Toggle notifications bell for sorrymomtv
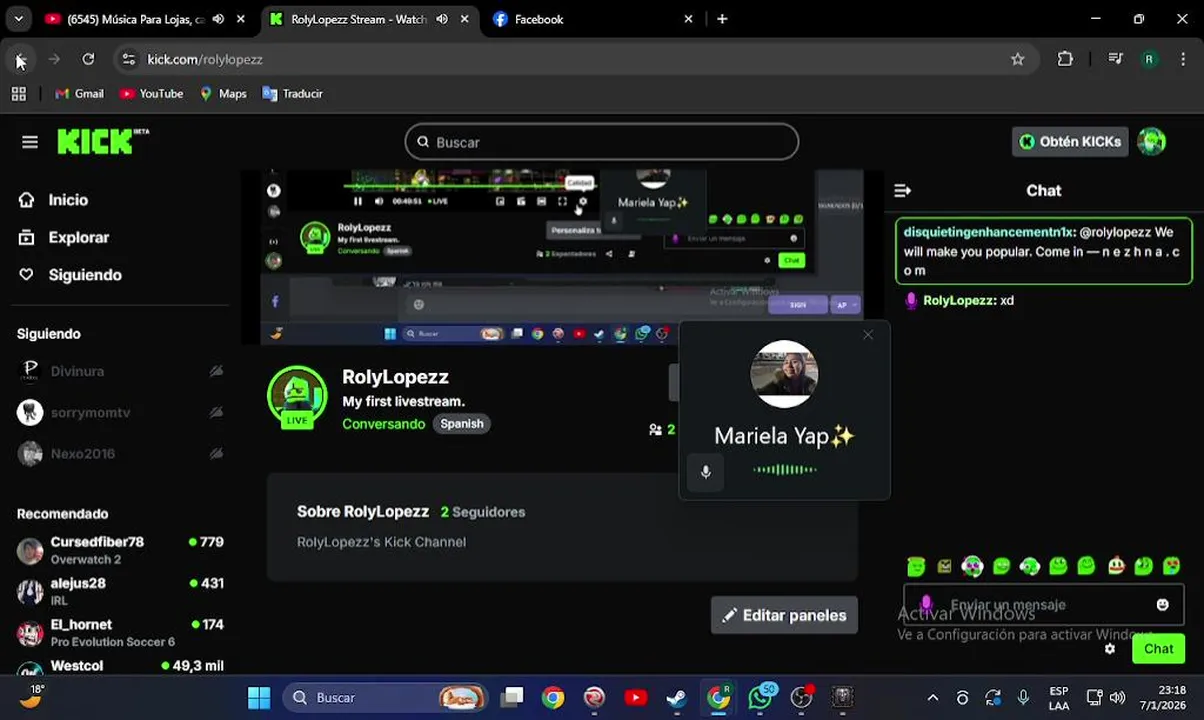This screenshot has height=720, width=1204. pos(216,412)
